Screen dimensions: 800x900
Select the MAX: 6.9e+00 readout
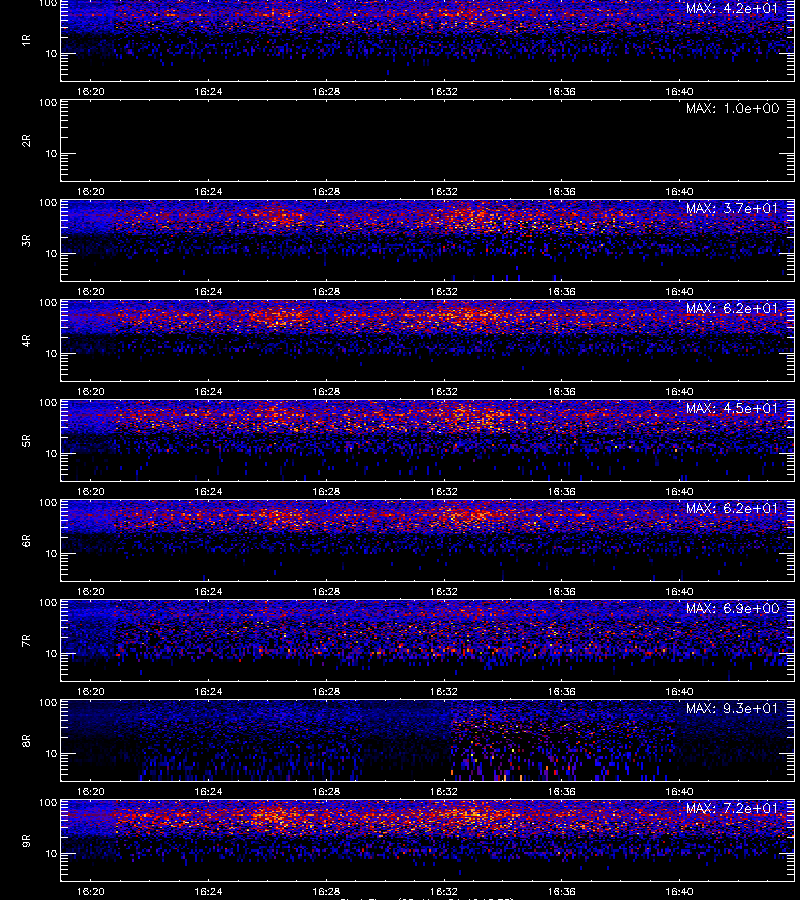pos(732,608)
